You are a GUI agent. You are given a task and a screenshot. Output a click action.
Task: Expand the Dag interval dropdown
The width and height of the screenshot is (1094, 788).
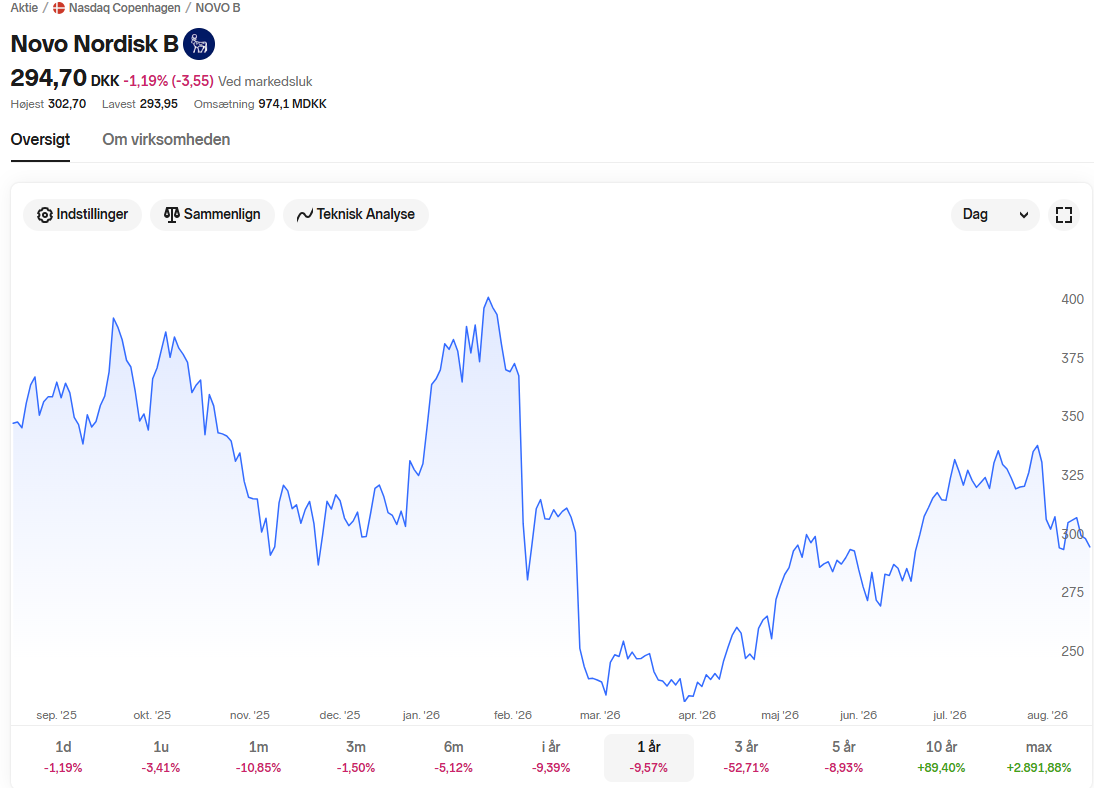995,214
